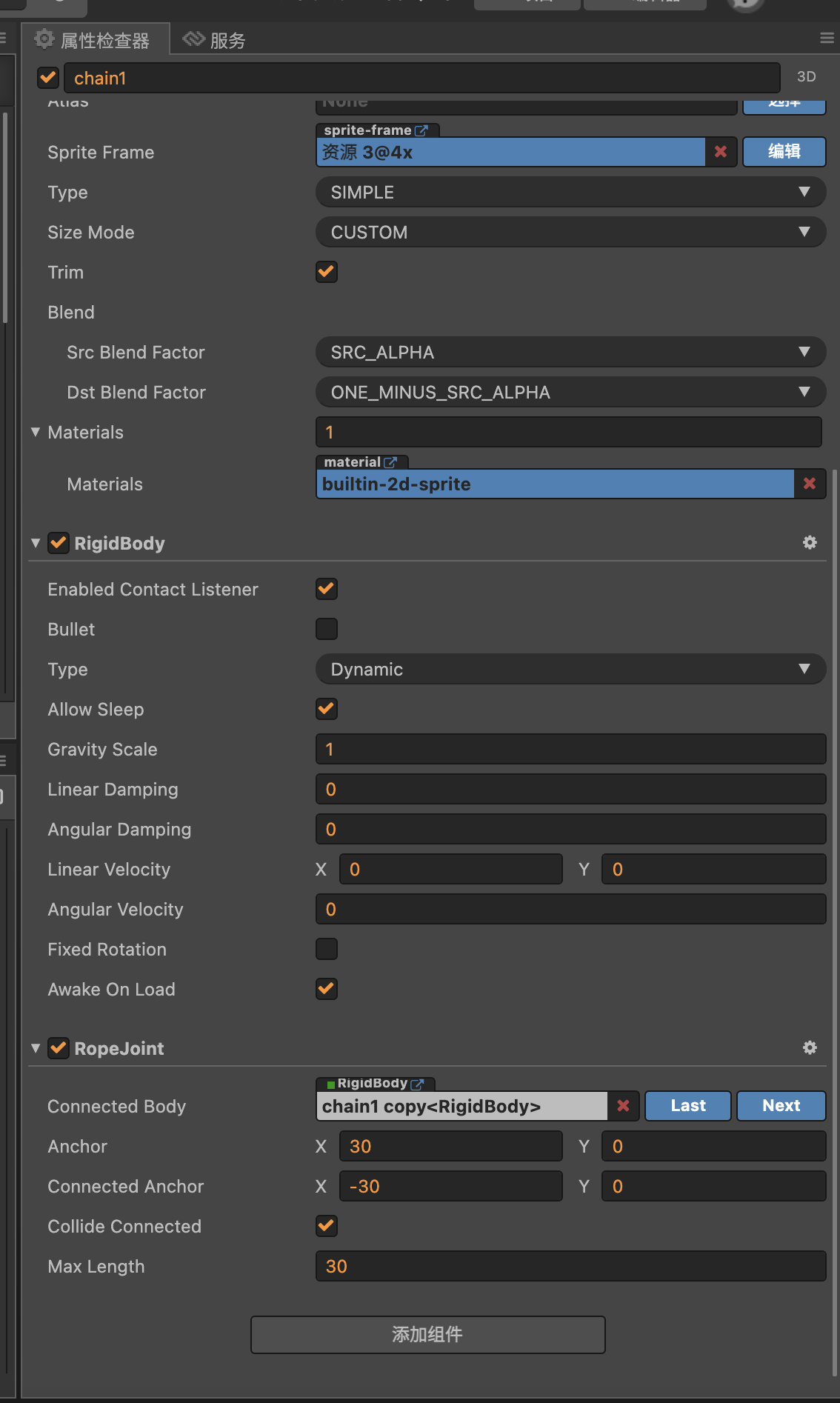The width and height of the screenshot is (840, 1403).
Task: Click the Next button for Connected Body
Action: (781, 1106)
